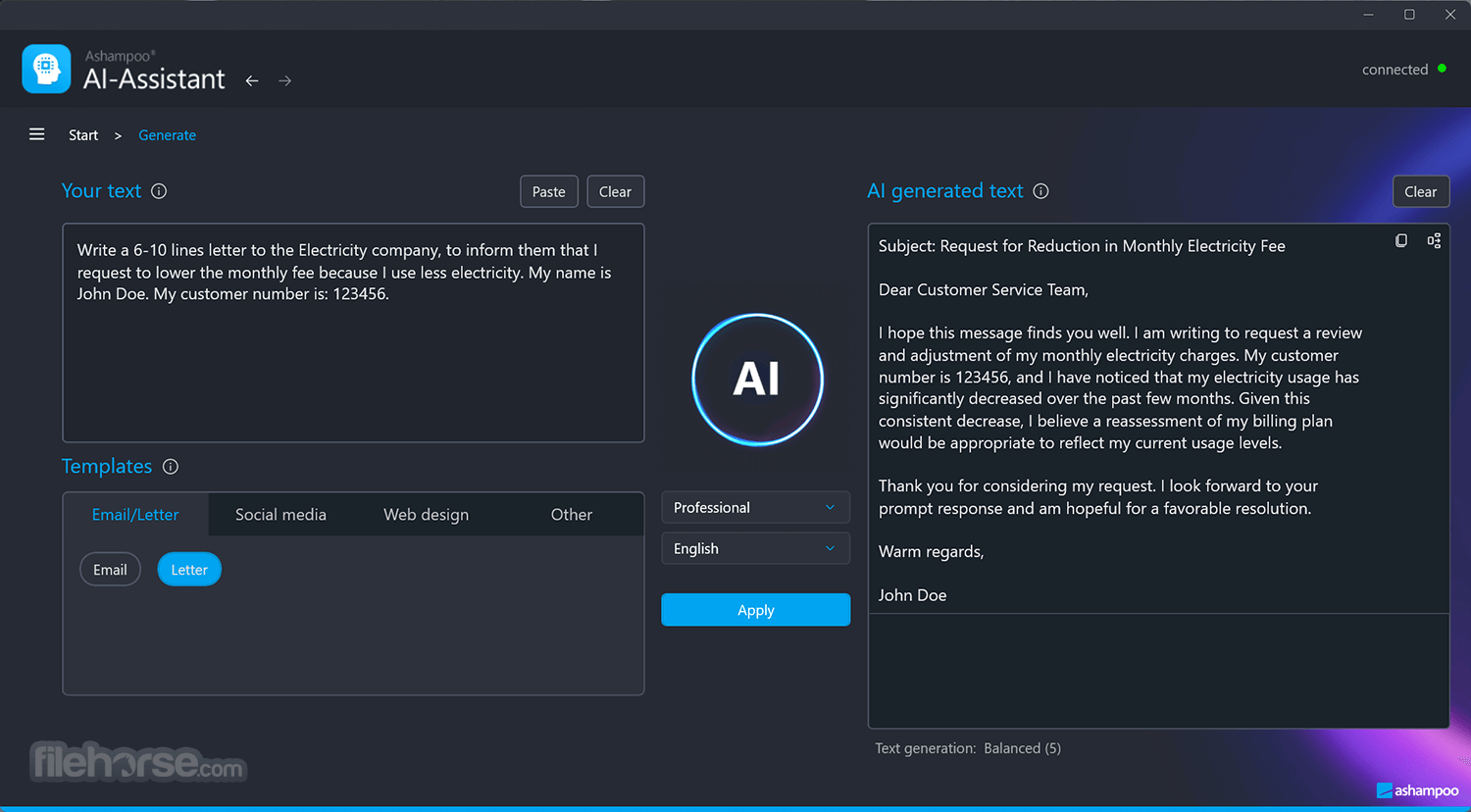
Task: Paste text into Your text
Action: (549, 191)
